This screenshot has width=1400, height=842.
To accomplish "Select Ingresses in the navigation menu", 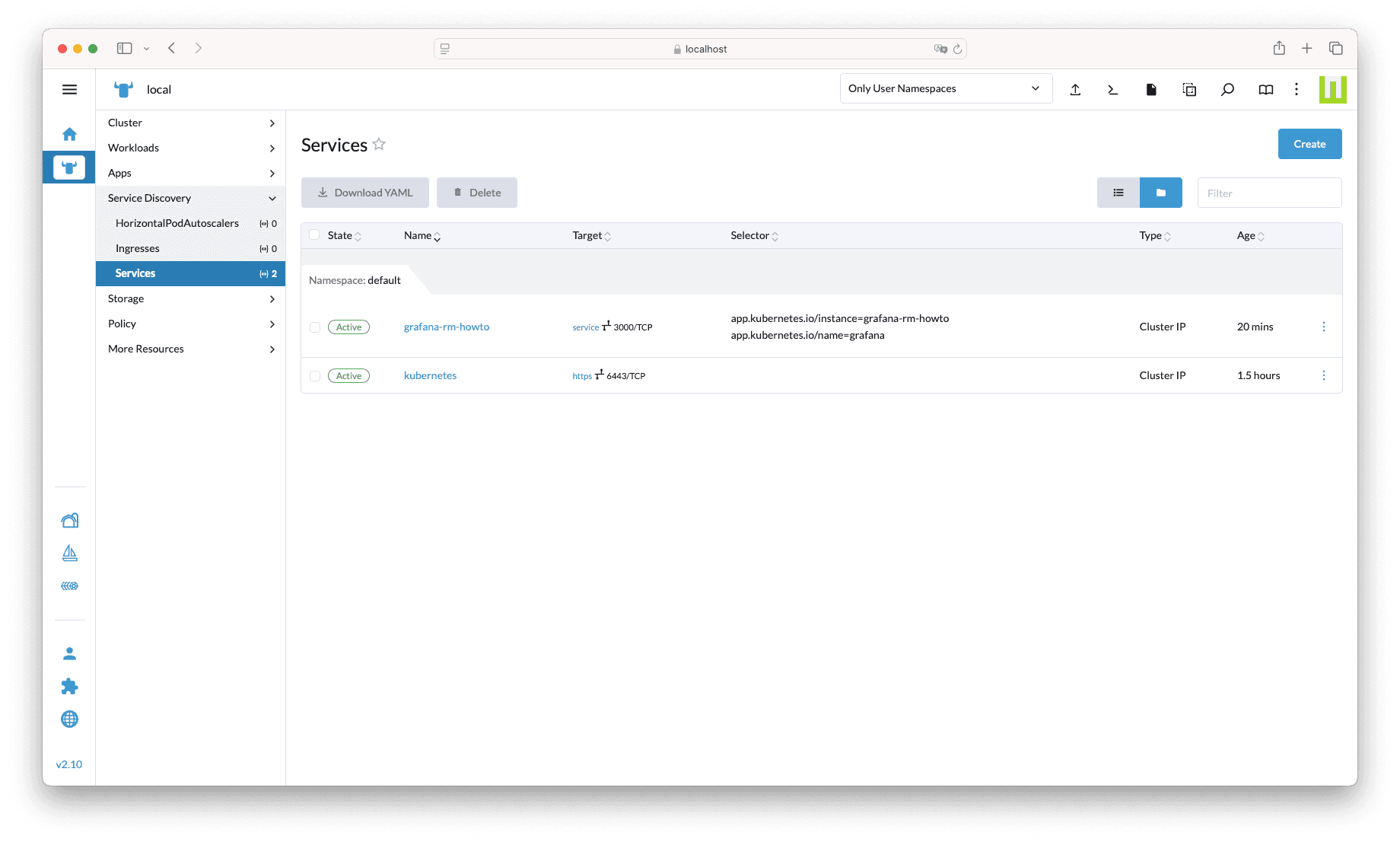I will [138, 248].
